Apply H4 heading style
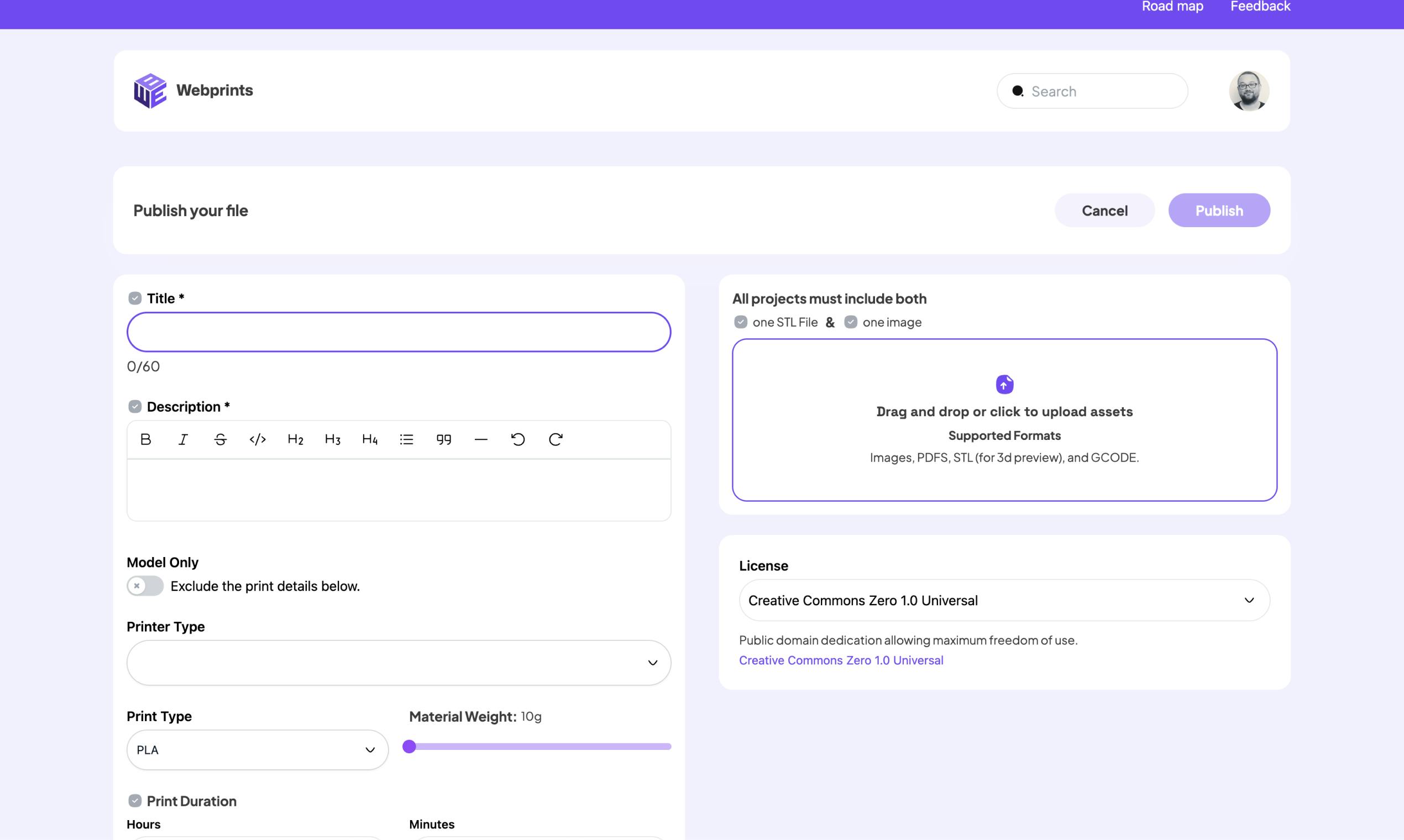 pos(370,439)
